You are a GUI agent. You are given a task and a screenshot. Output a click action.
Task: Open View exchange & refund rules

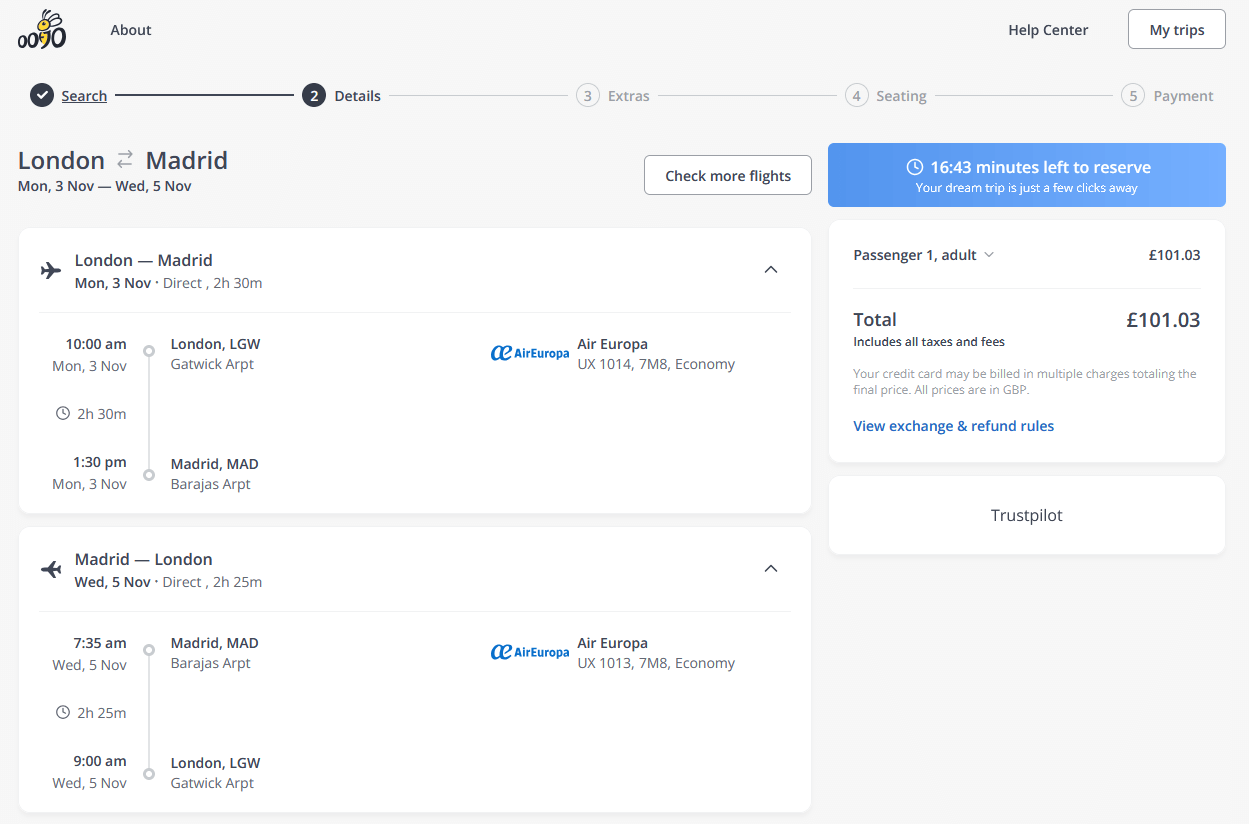coord(953,426)
